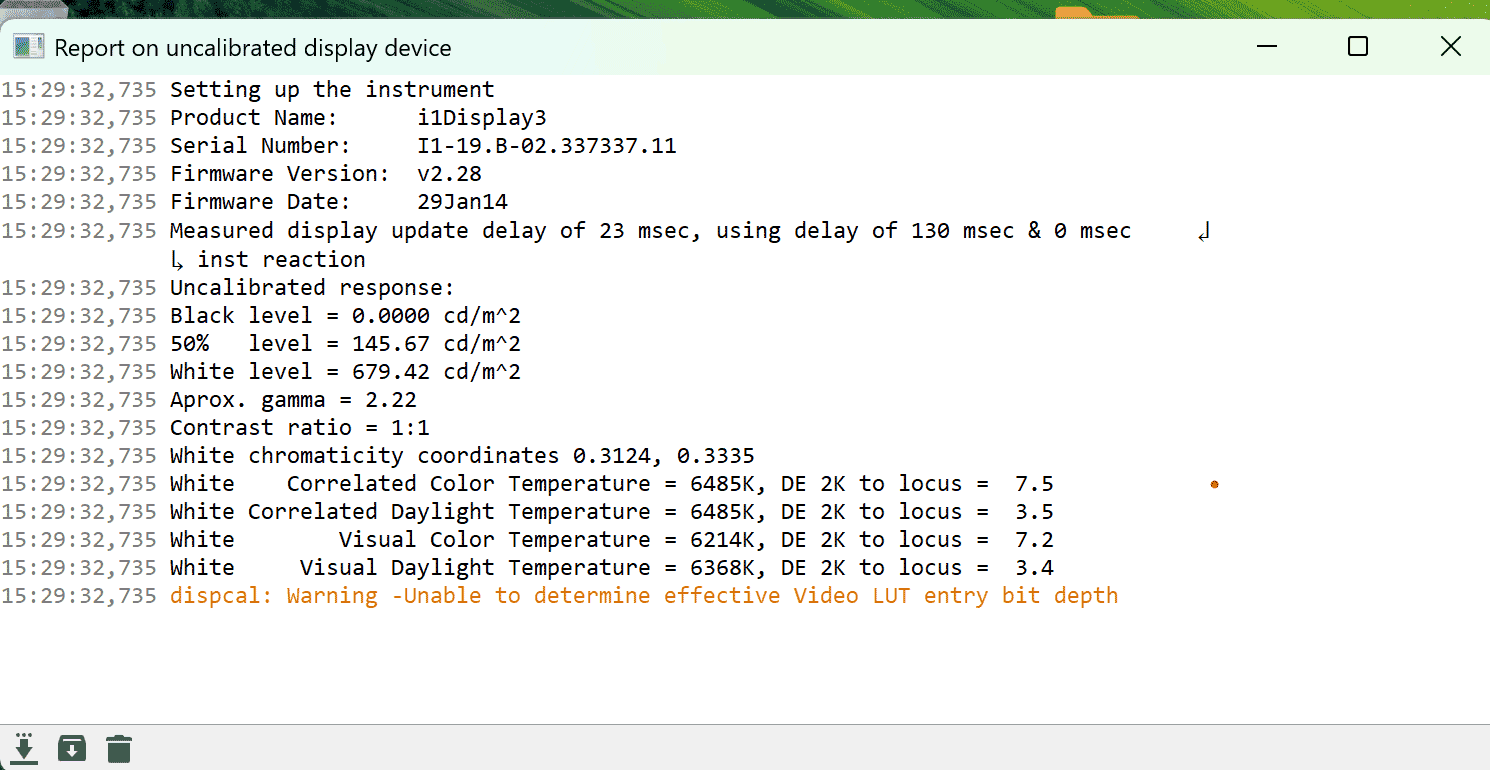Click the Serial Number log line

(422, 146)
